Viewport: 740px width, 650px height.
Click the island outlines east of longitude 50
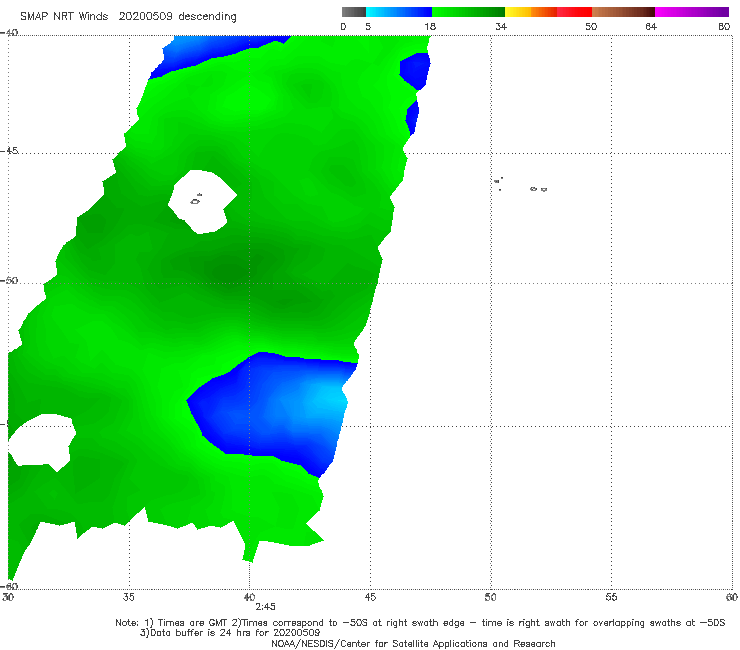520,184
